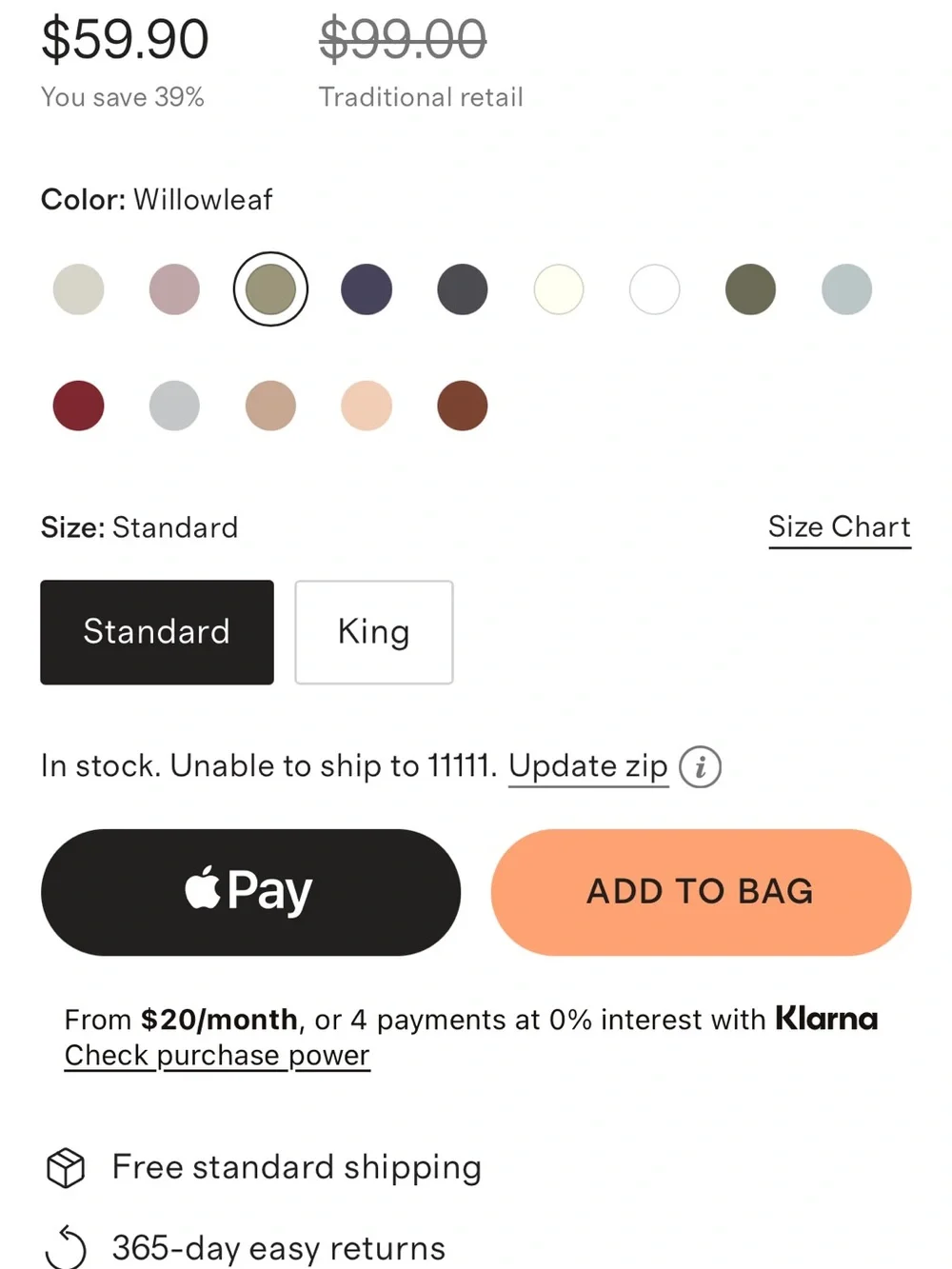Select the pure white color swatch
The image size is (952, 1269).
pos(655,289)
